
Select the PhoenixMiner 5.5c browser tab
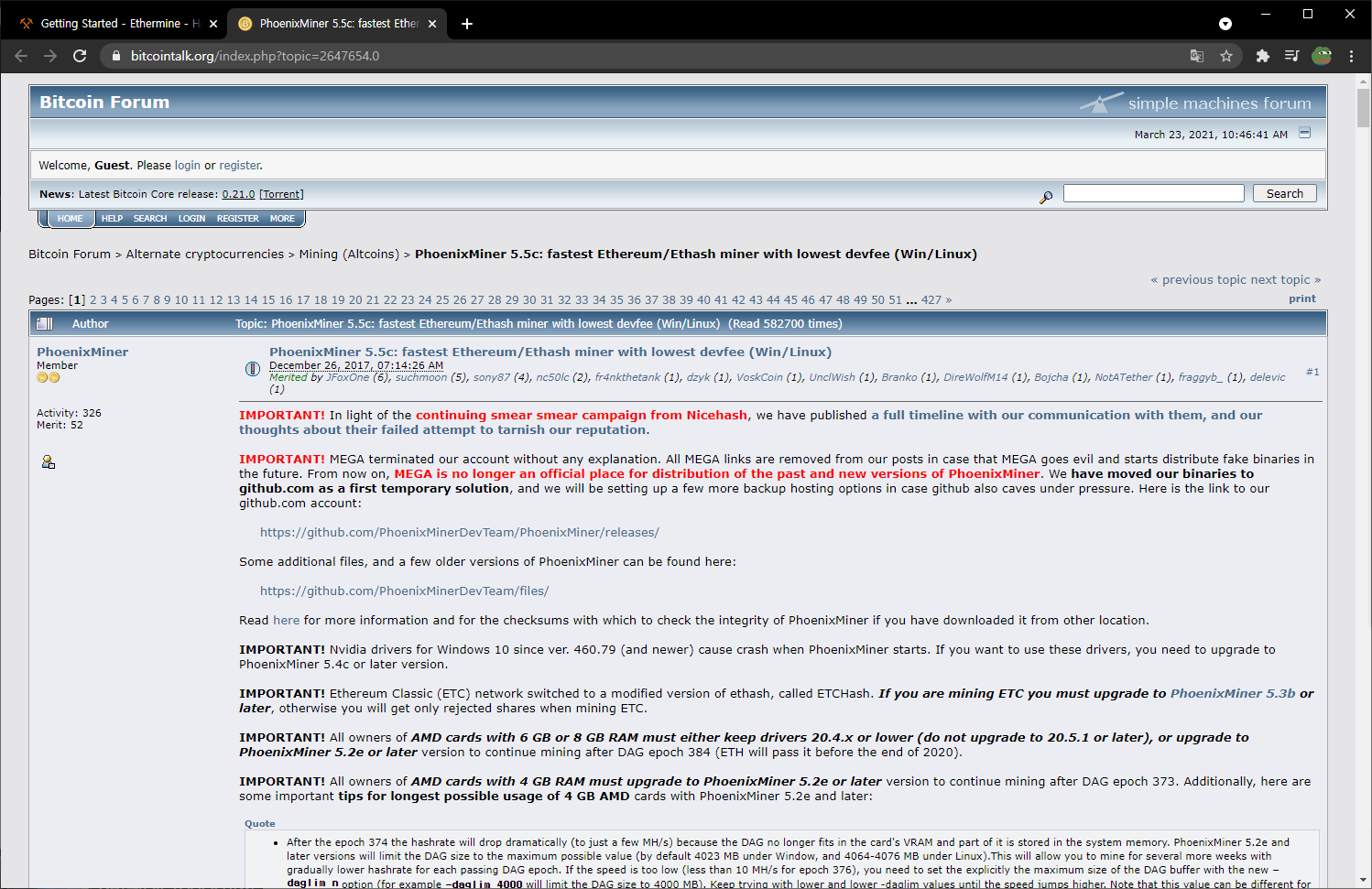pos(337,24)
